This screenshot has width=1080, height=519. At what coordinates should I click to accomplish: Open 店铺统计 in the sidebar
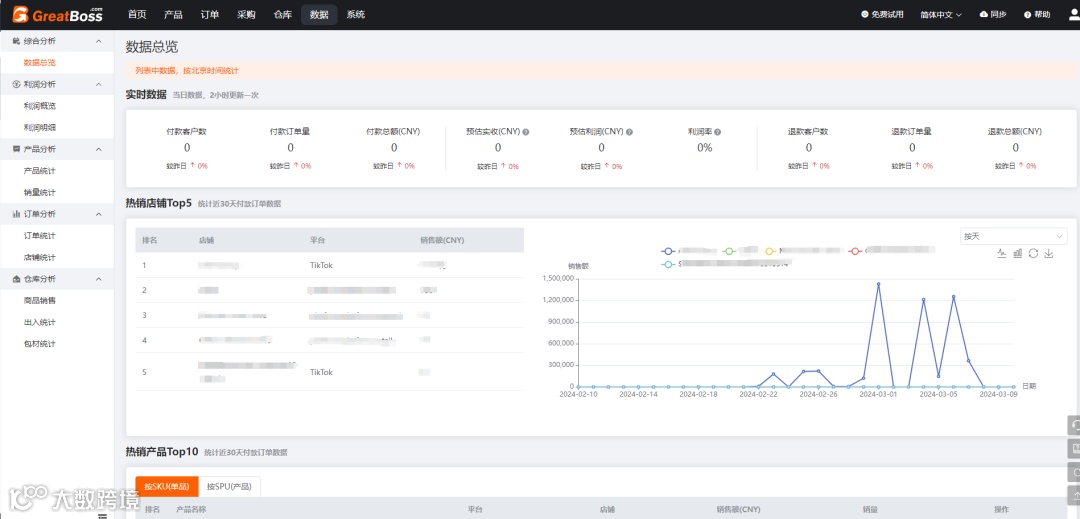pyautogui.click(x=39, y=257)
